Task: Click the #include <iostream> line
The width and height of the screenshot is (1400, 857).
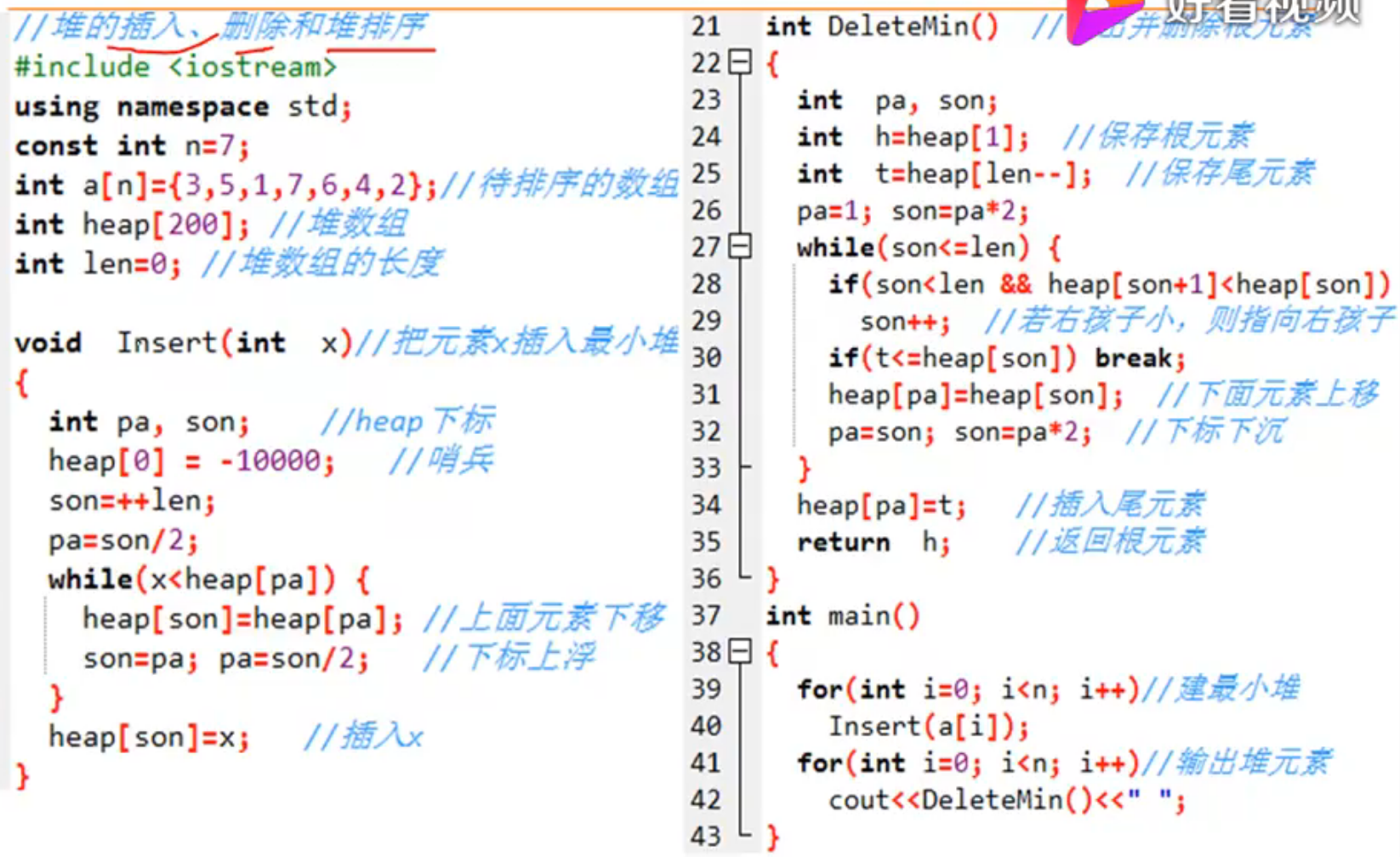Action: 176,66
